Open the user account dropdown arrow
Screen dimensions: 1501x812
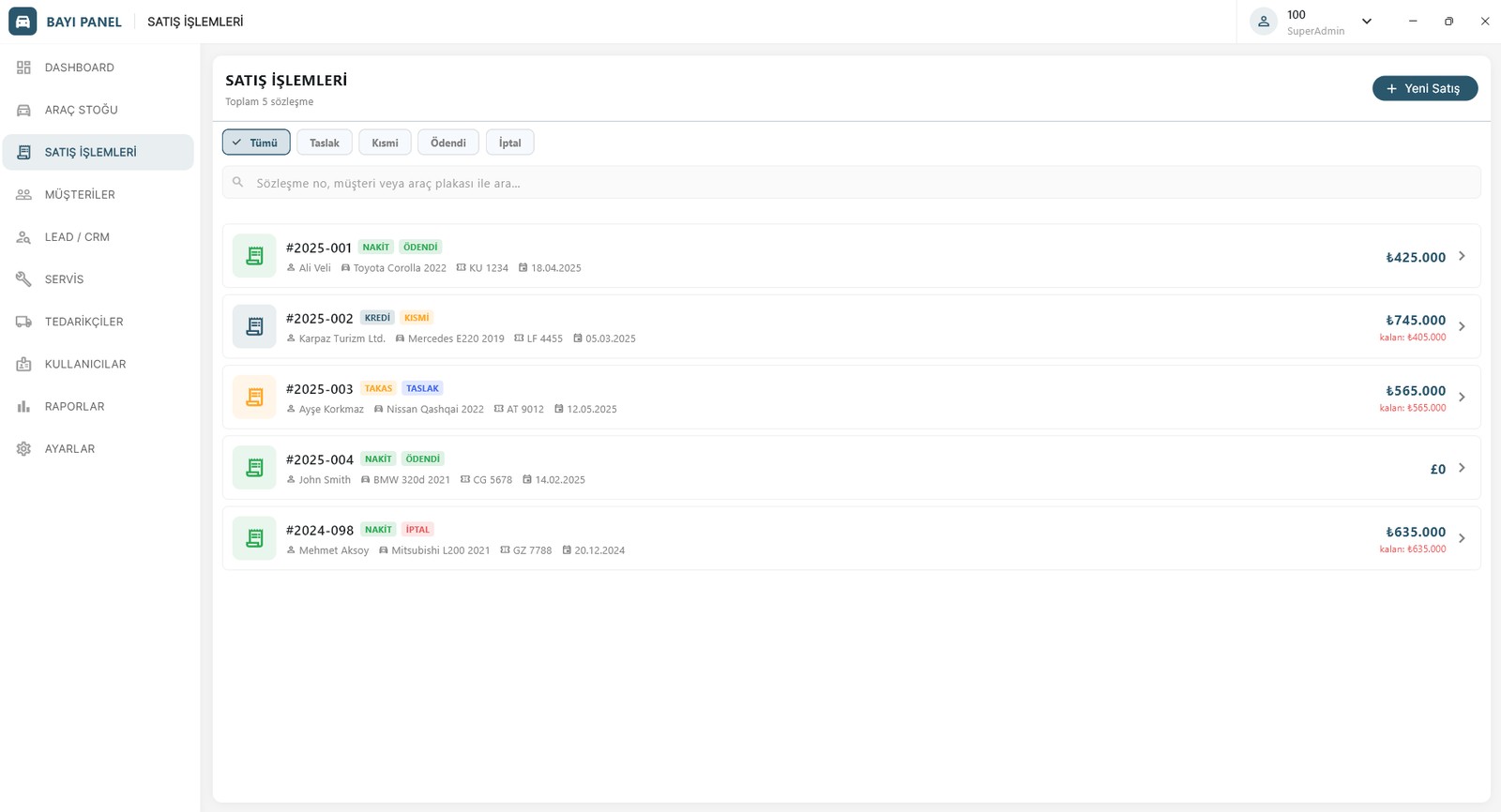1367,22
